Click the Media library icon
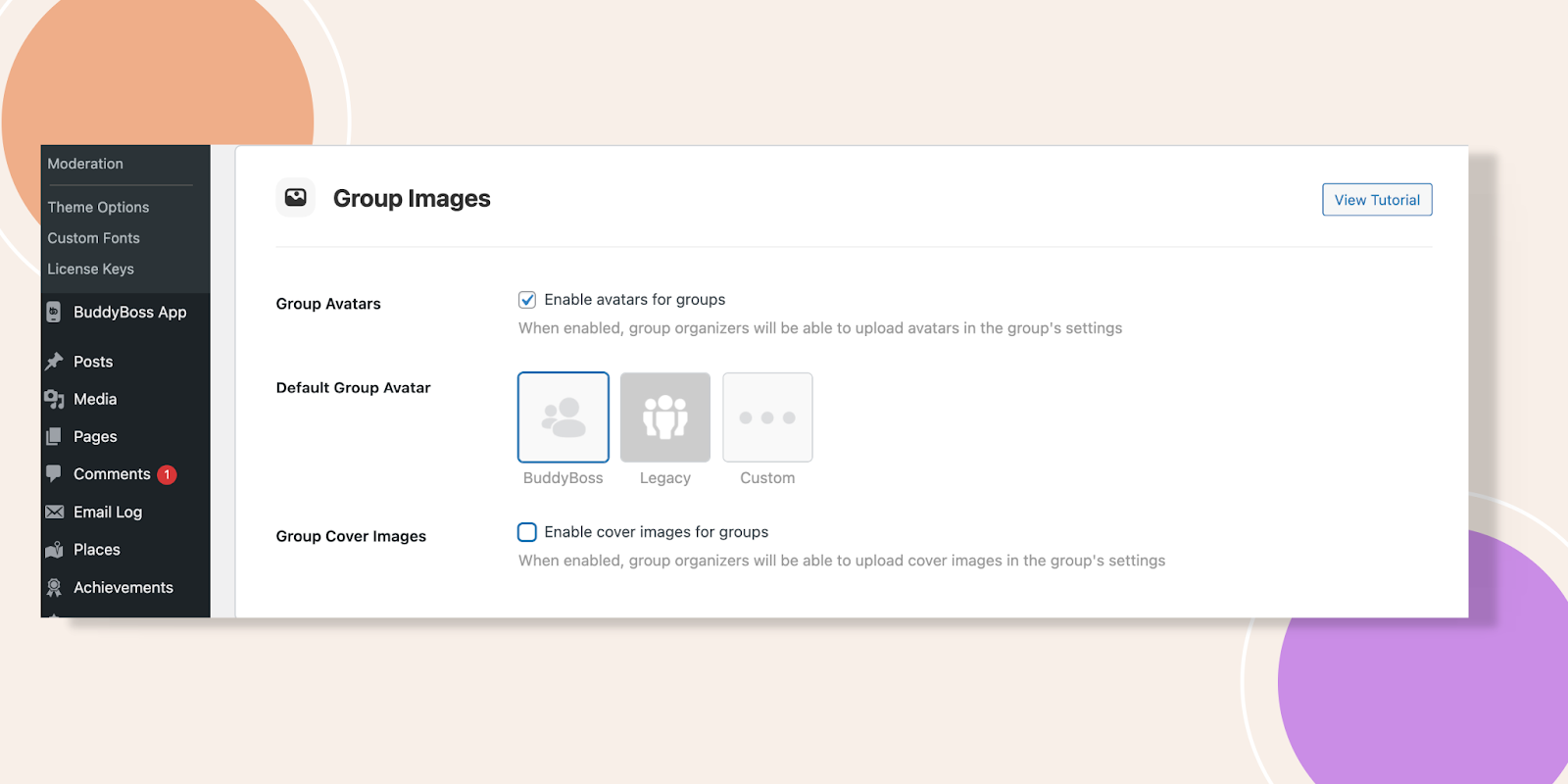The height and width of the screenshot is (784, 1568). [54, 399]
